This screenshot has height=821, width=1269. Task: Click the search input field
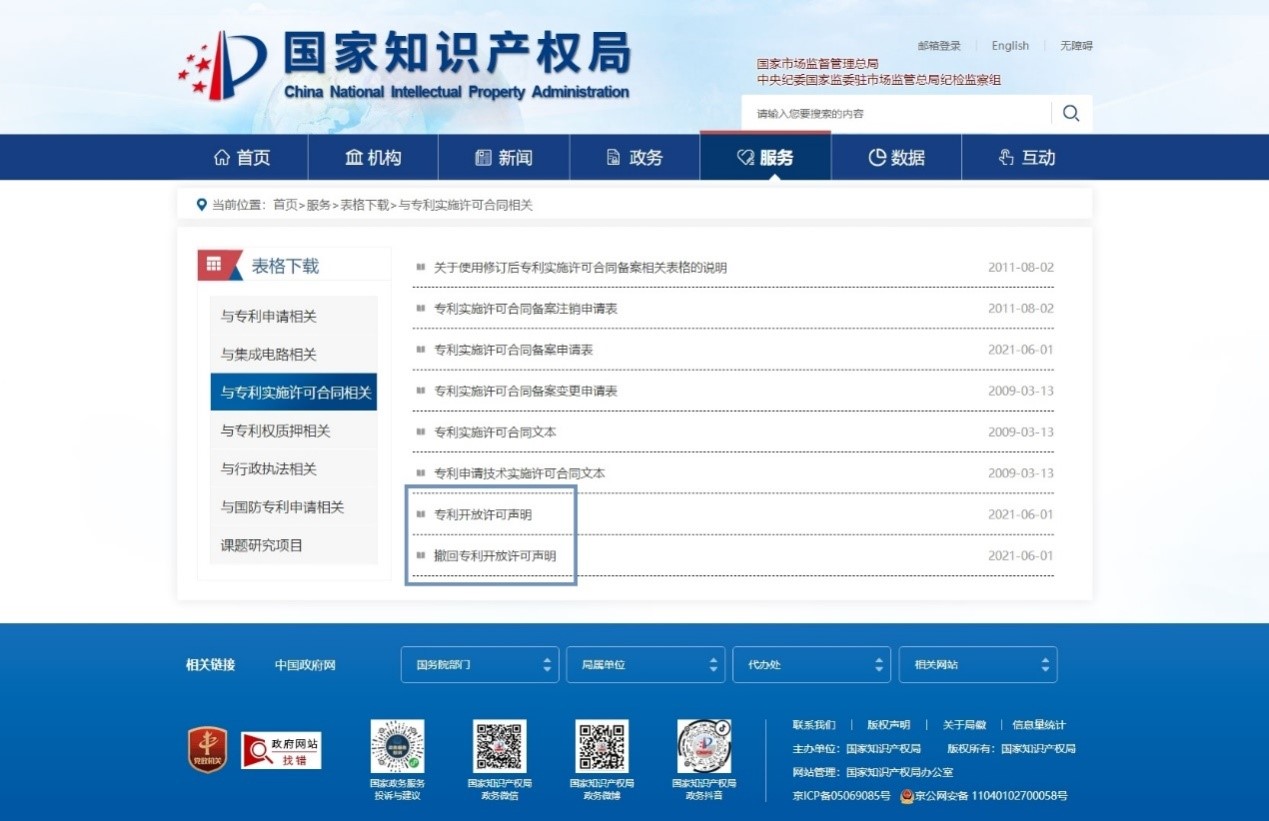[896, 113]
